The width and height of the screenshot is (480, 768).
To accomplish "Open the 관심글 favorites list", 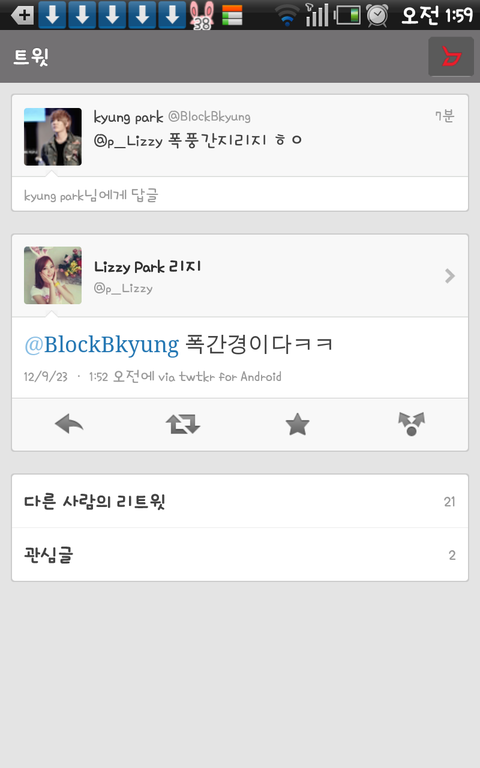I will point(240,554).
